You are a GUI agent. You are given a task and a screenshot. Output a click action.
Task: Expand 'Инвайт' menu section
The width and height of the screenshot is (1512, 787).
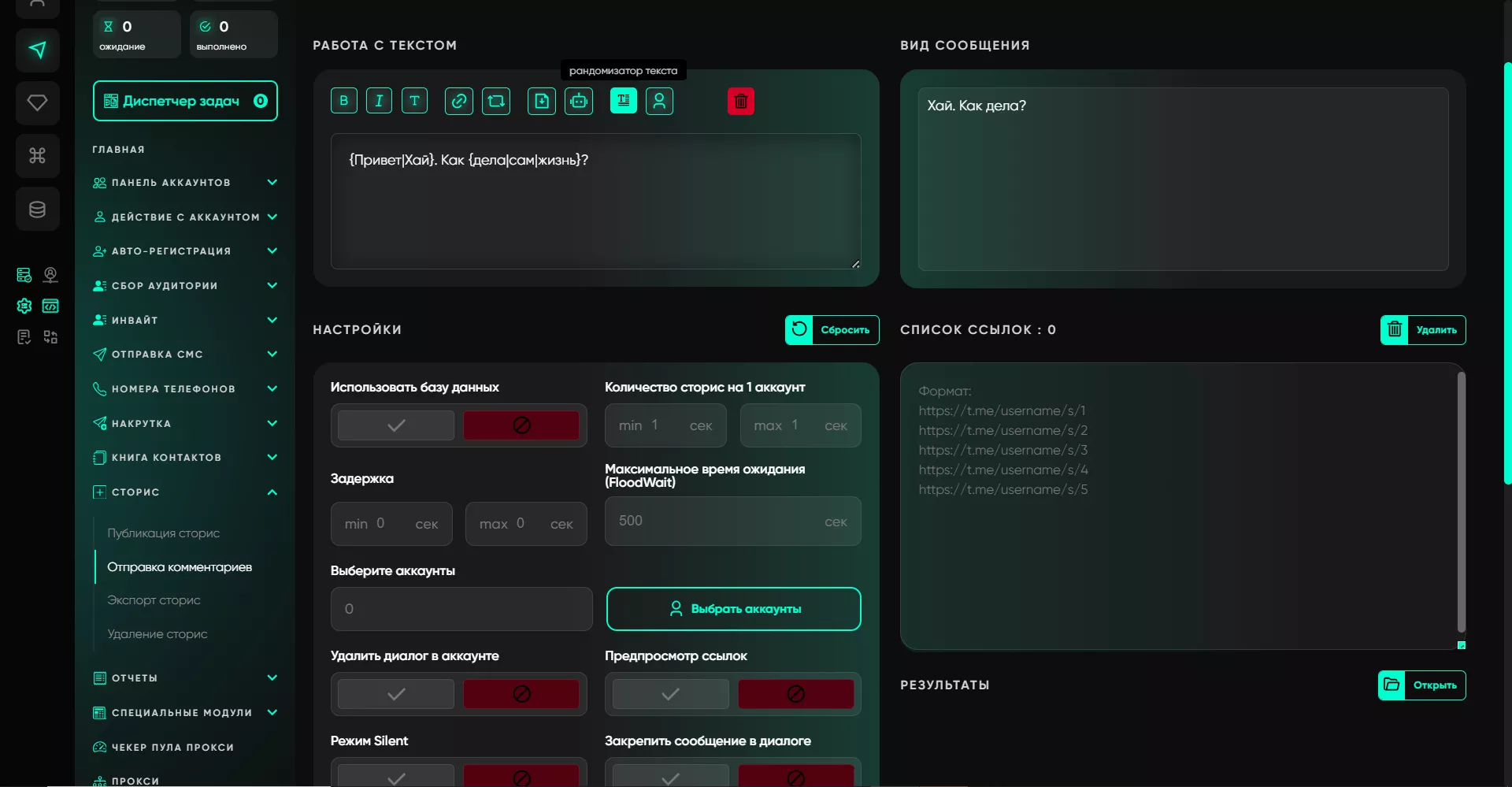pos(185,320)
